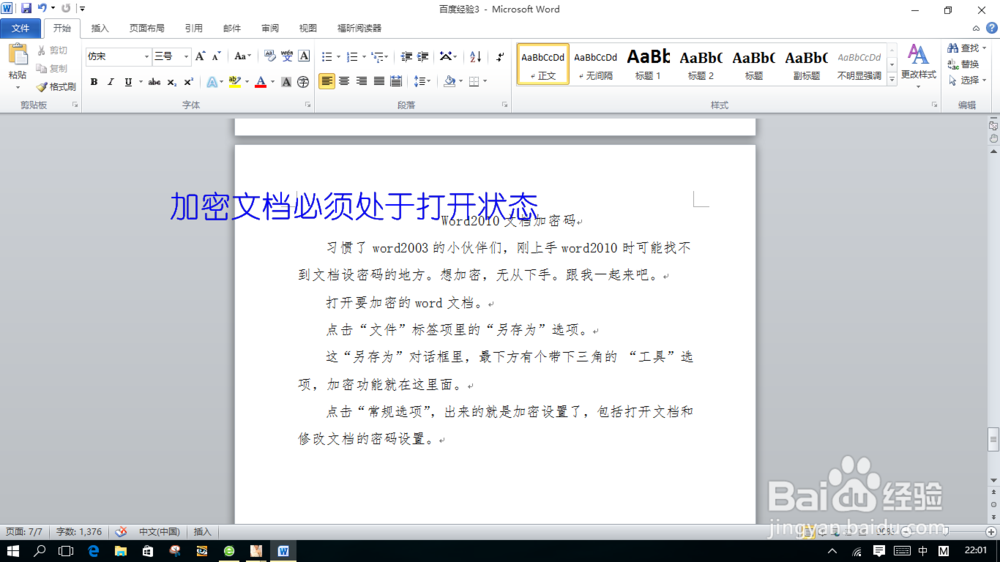Toggle Underline formatting

click(x=128, y=82)
